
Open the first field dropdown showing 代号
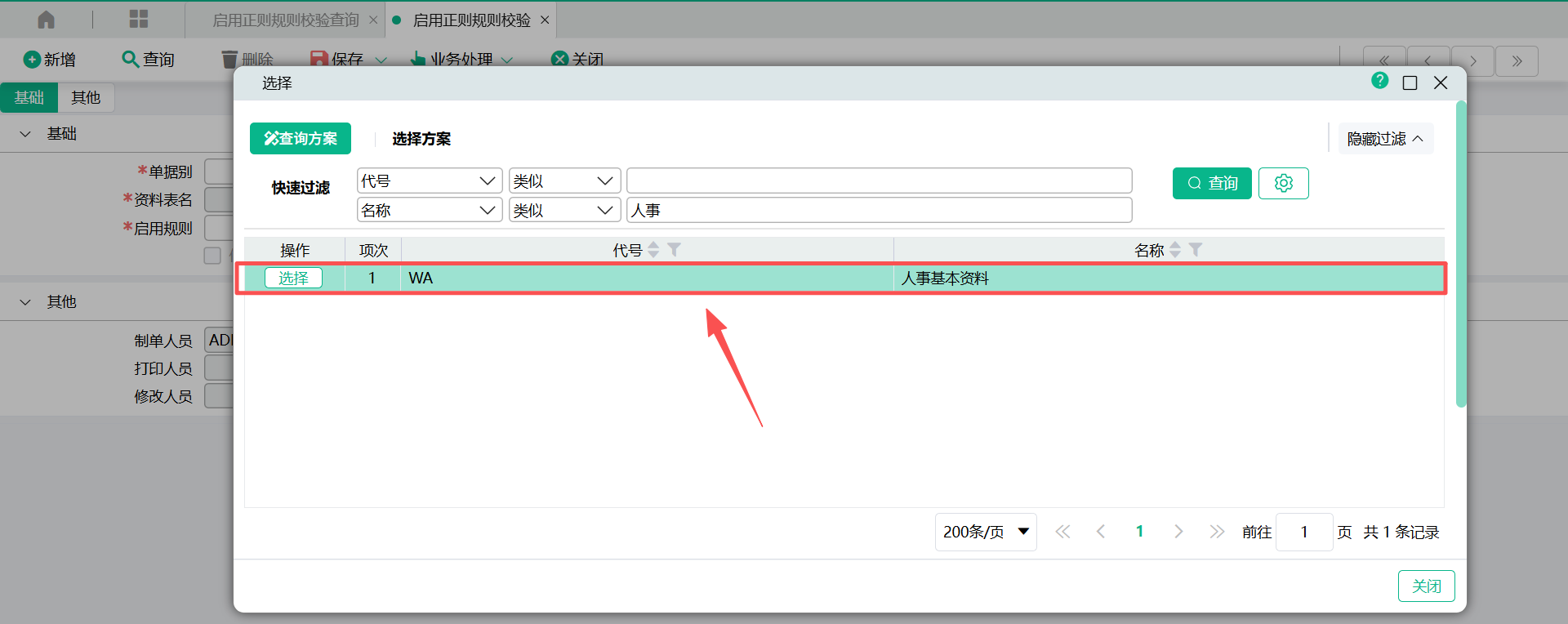[430, 181]
